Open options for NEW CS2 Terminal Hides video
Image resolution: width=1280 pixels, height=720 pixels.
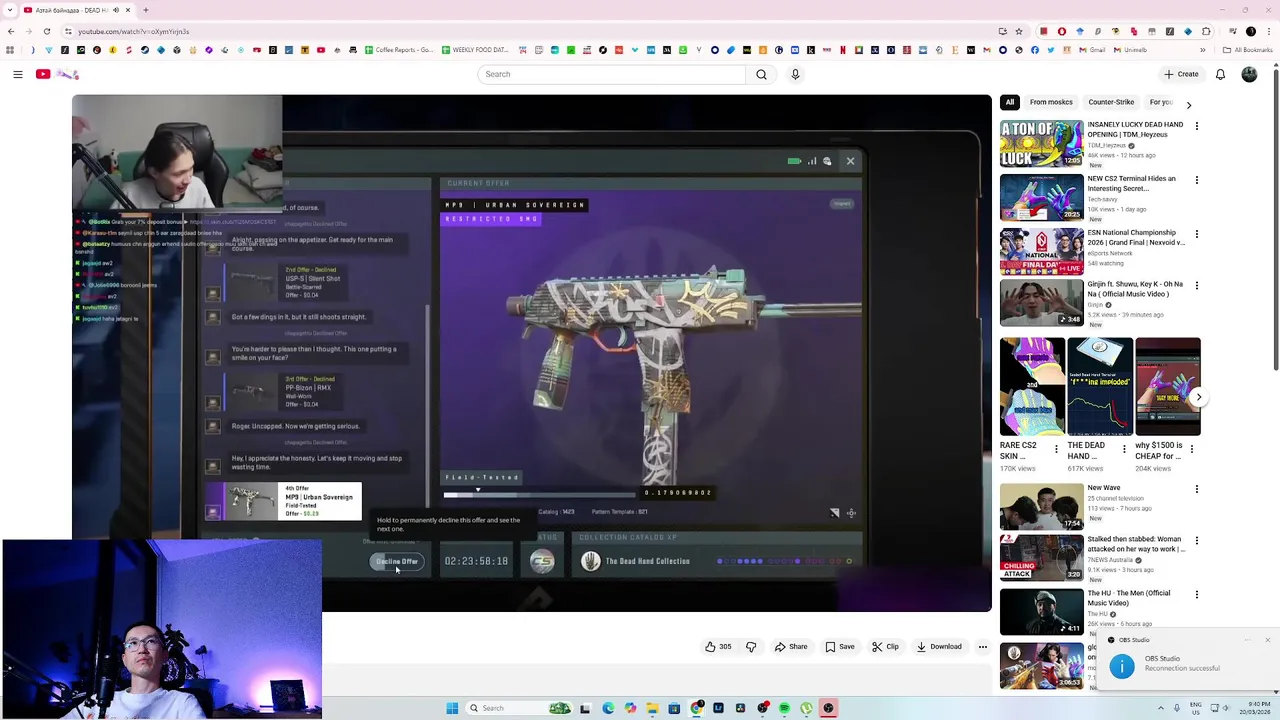pyautogui.click(x=1196, y=180)
